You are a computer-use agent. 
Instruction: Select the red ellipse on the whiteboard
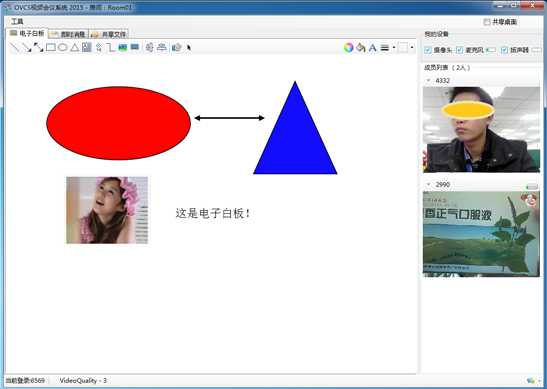point(119,123)
